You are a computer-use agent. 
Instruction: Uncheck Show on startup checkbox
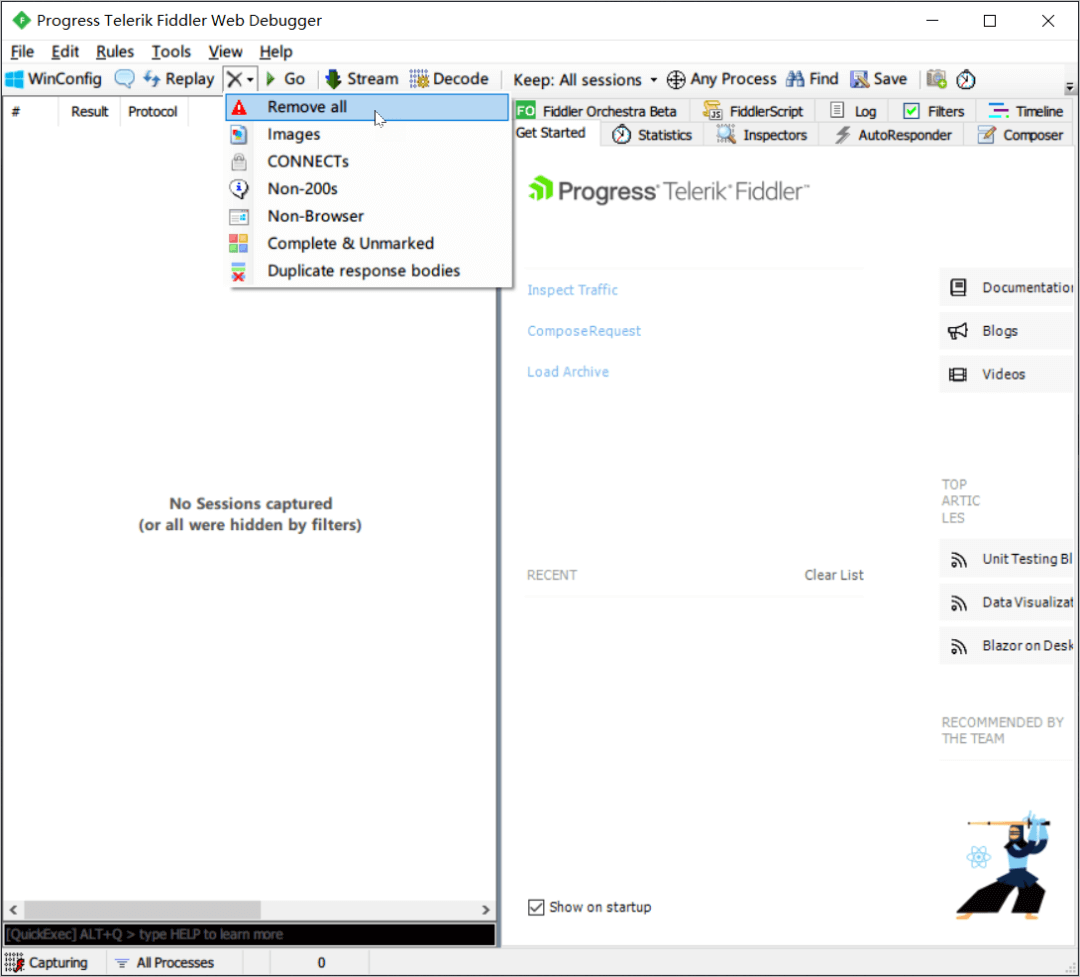[536, 908]
